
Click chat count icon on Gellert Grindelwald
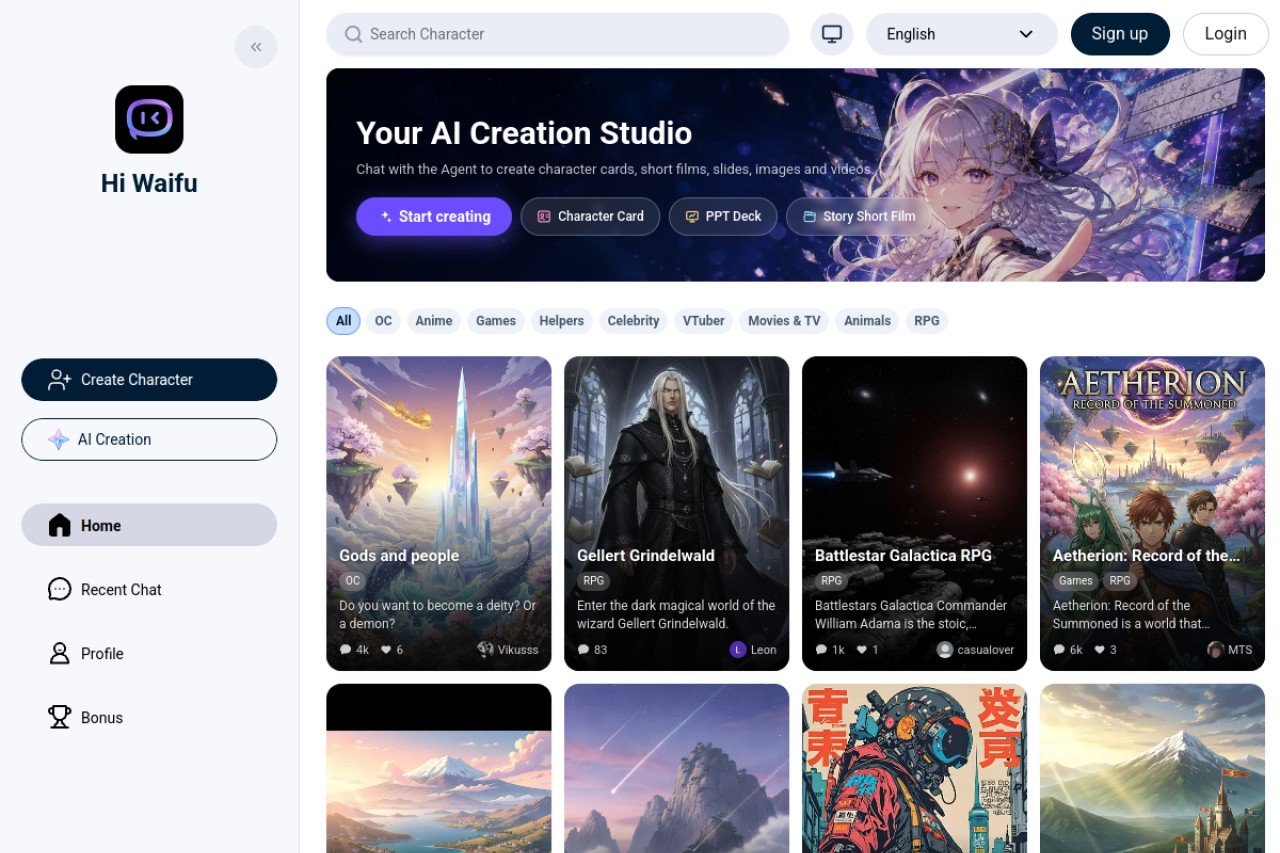[x=583, y=649]
